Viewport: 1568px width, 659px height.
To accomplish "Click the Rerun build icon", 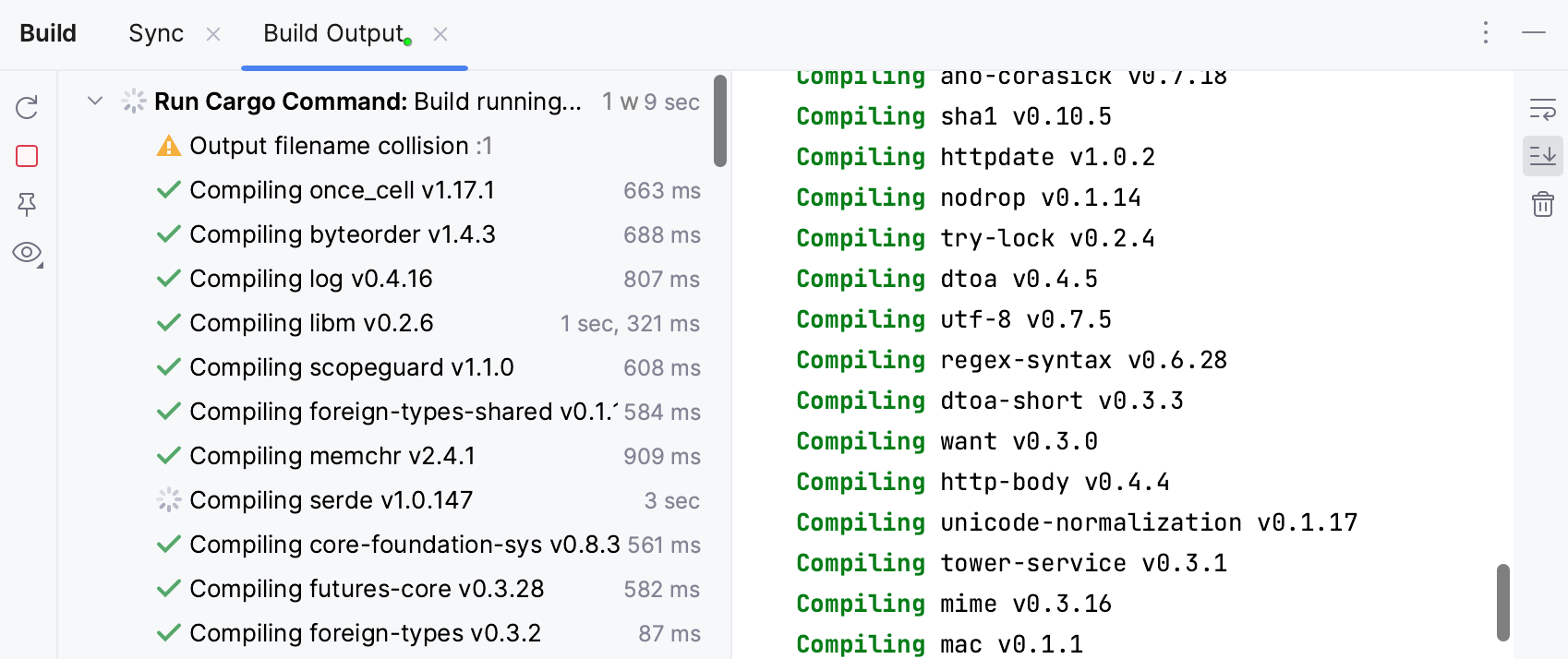I will click(27, 108).
